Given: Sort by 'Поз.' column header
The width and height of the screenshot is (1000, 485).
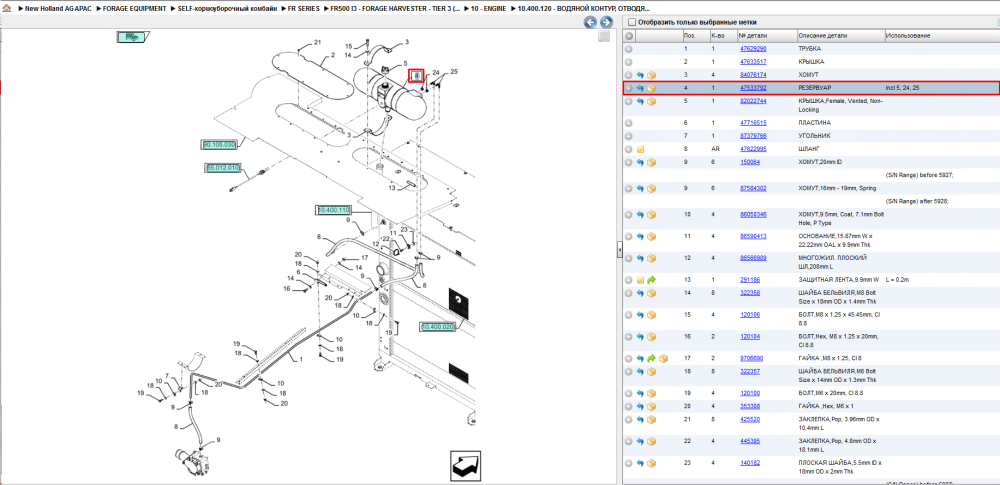Looking at the screenshot, I should coord(695,36).
